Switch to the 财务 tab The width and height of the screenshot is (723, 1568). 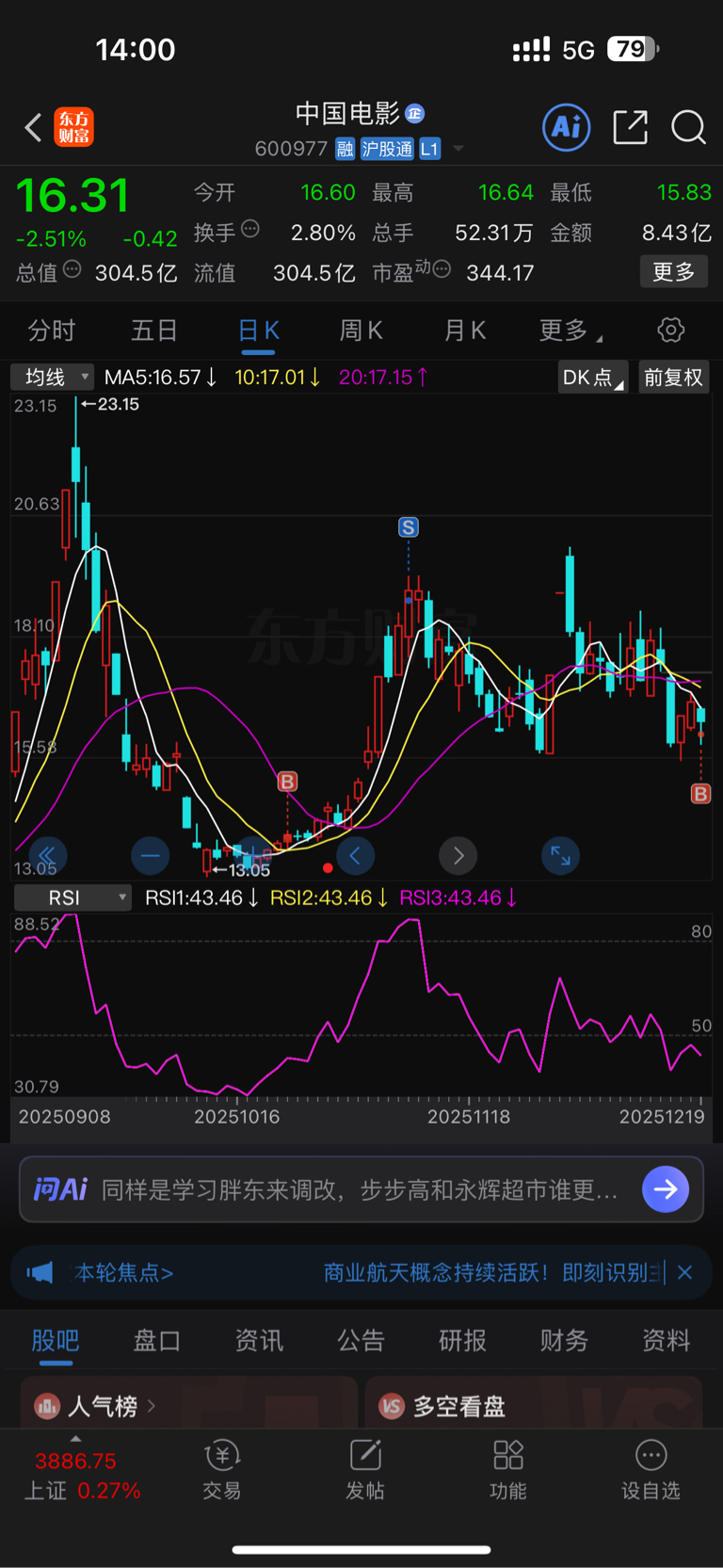click(564, 1340)
